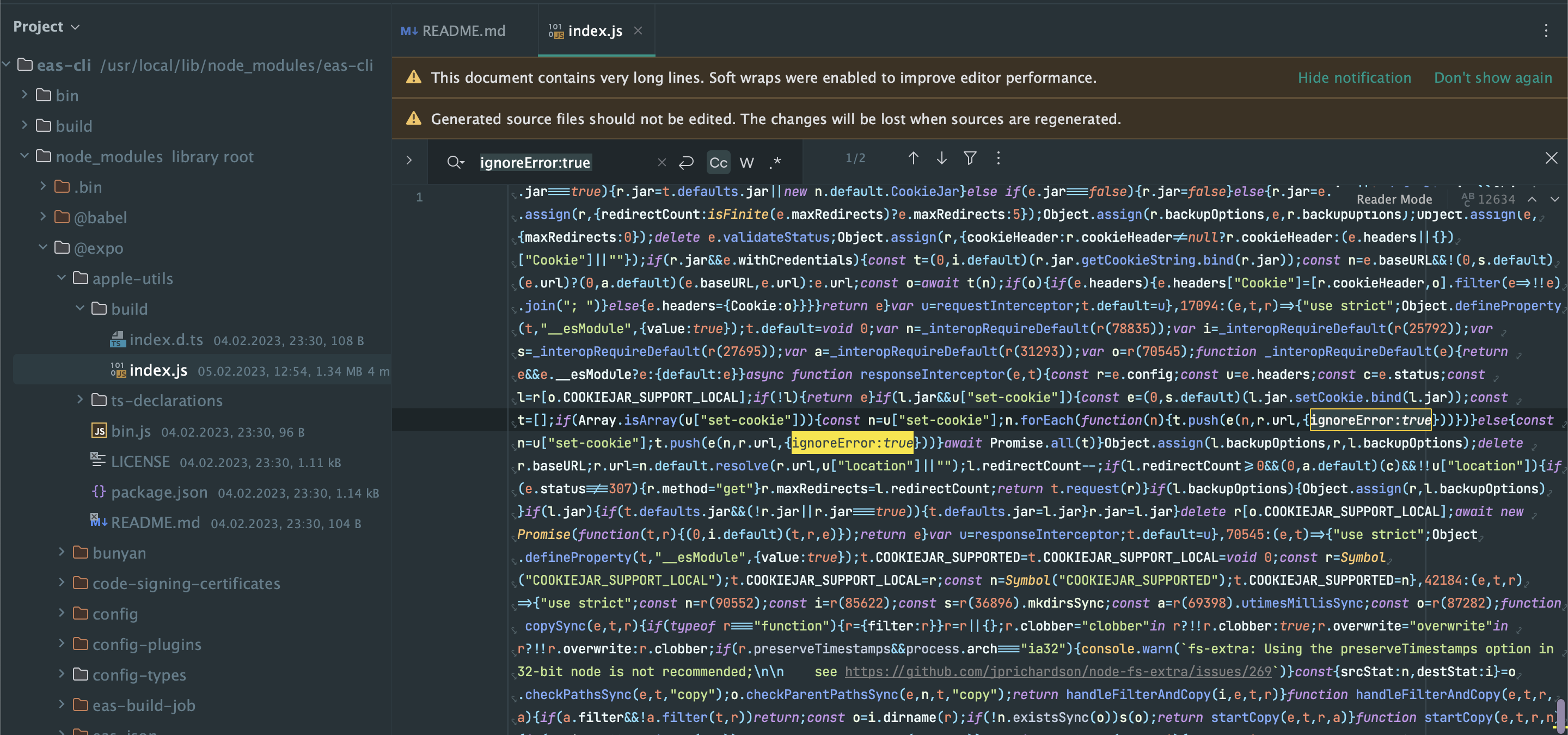Clear the search field text
The width and height of the screenshot is (1568, 735).
661,162
